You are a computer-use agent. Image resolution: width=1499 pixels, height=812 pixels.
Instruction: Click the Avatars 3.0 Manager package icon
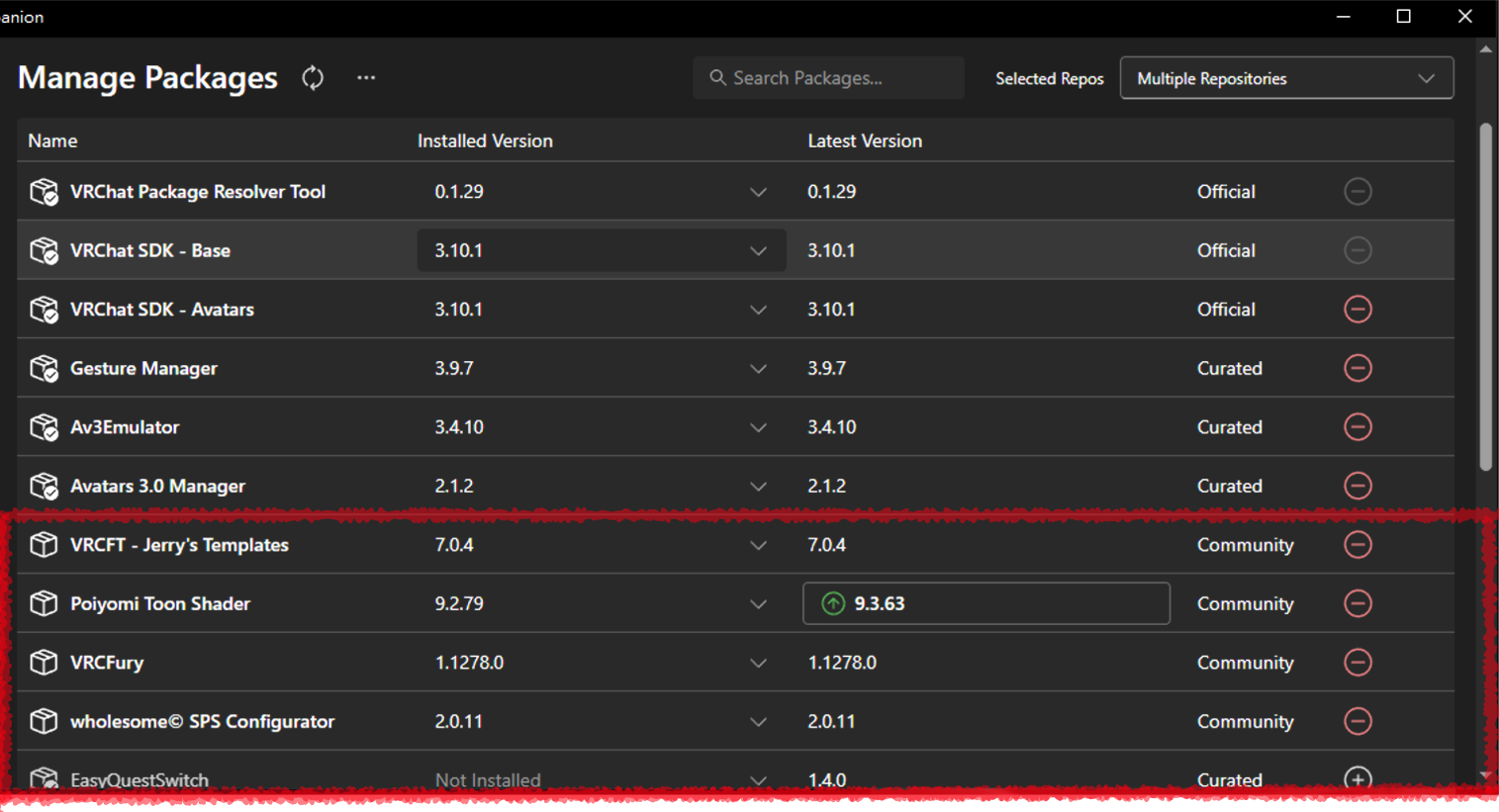pos(44,487)
